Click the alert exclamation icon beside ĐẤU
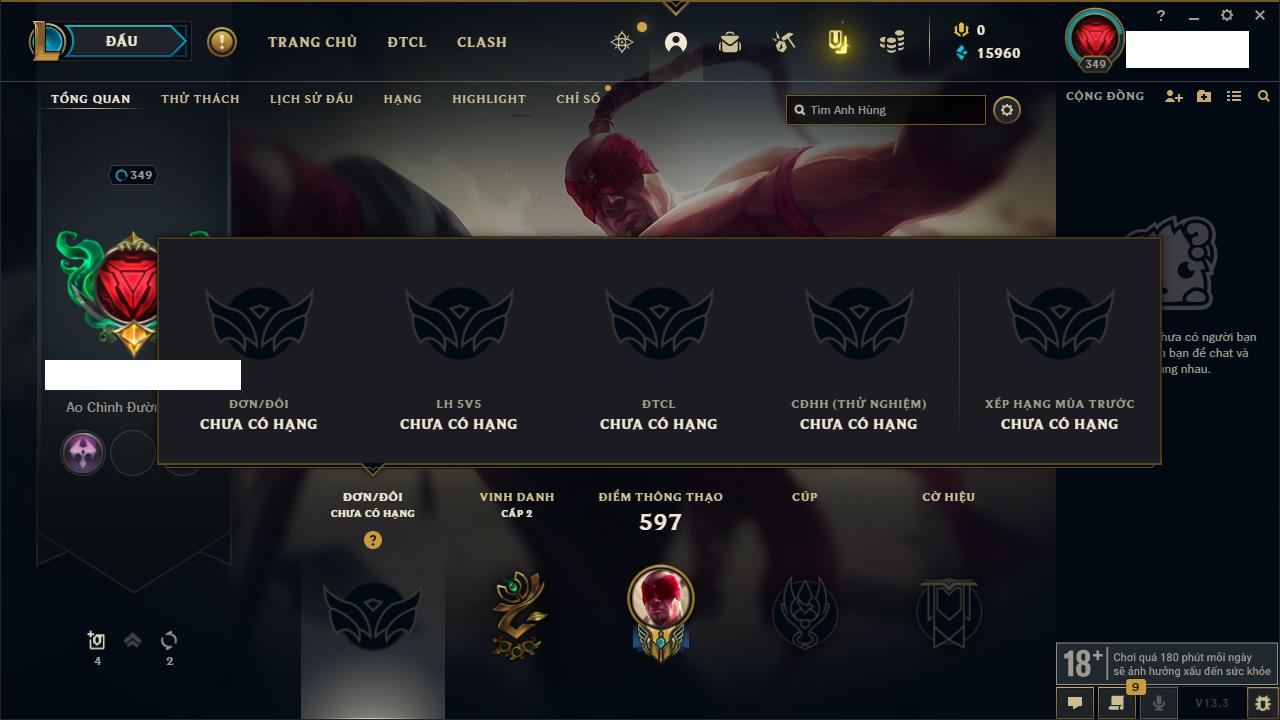Image resolution: width=1280 pixels, height=720 pixels. pos(222,42)
